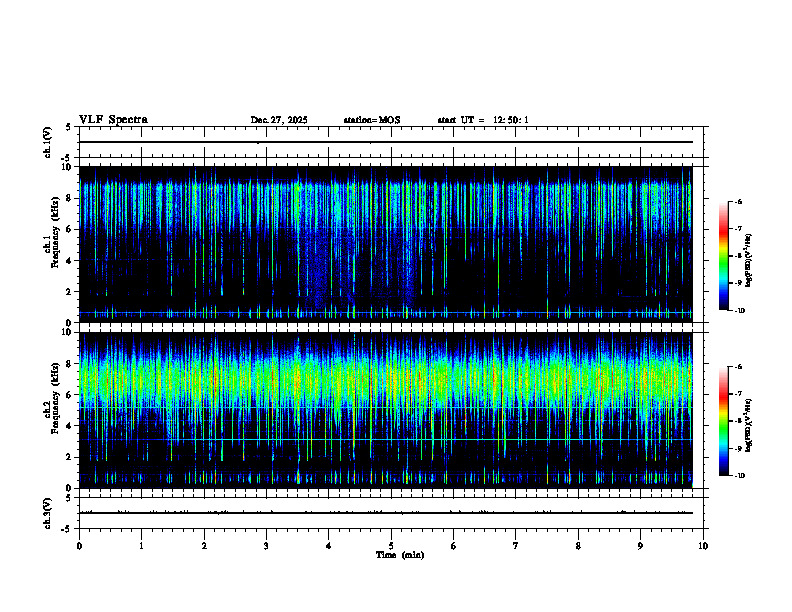792x612 pixels.
Task: Click time axis tick label "8"
Action: (578, 546)
